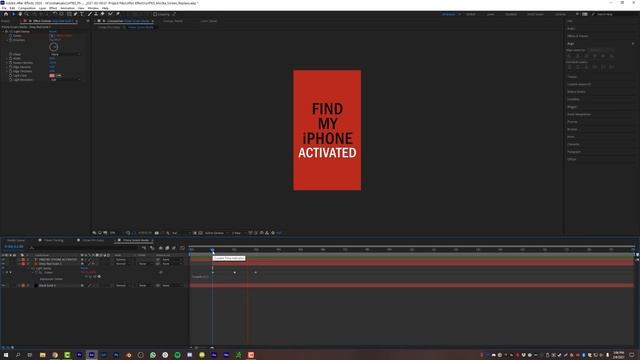This screenshot has height=360, width=640.
Task: Open the Effect menu
Action: (x=53, y=8)
